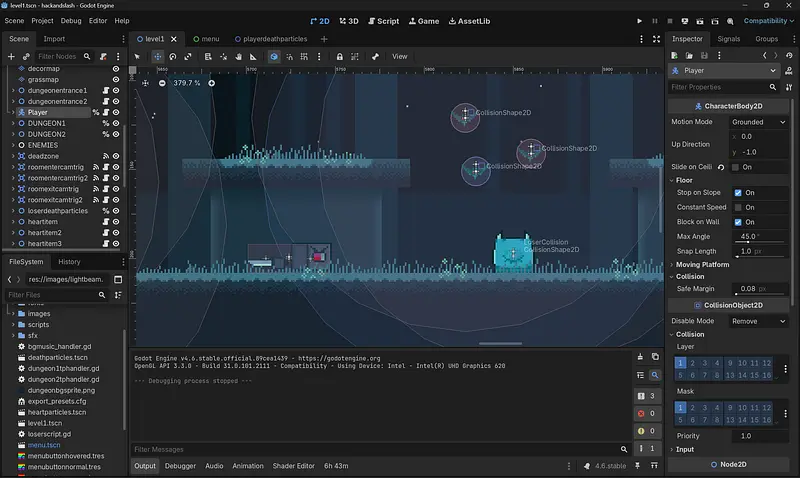This screenshot has width=800, height=478.
Task: Expand the dungeonentrance1 tree node
Action: [12, 91]
